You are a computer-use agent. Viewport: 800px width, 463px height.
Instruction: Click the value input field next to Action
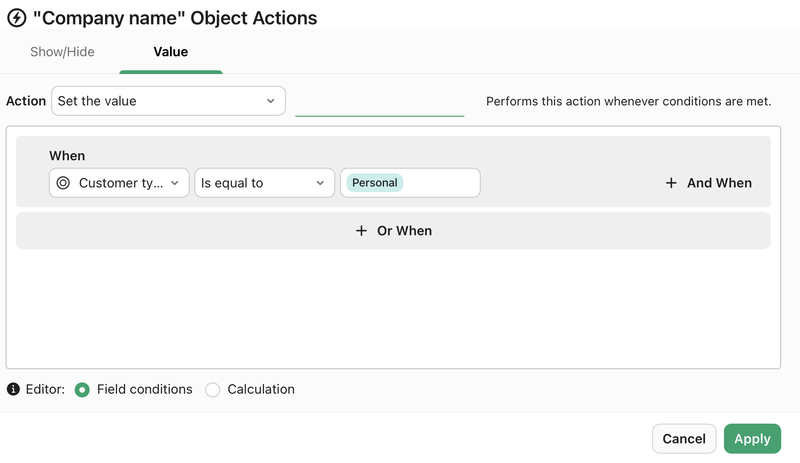(x=380, y=102)
